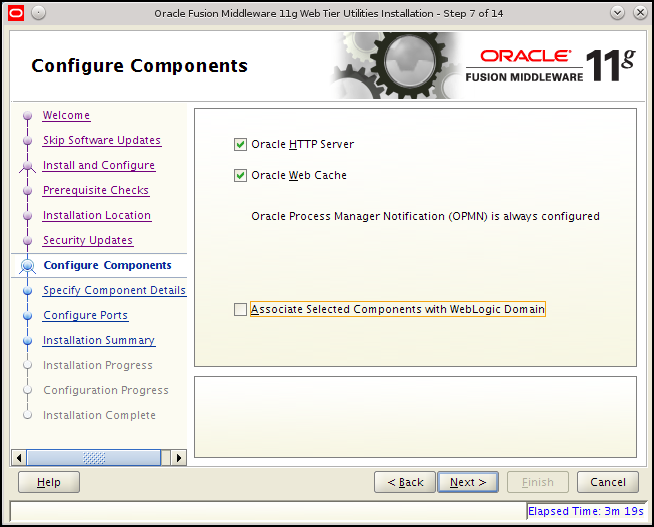Click the Welcome step bullet marker
Viewport: 654px width, 527px height.
coord(28,115)
